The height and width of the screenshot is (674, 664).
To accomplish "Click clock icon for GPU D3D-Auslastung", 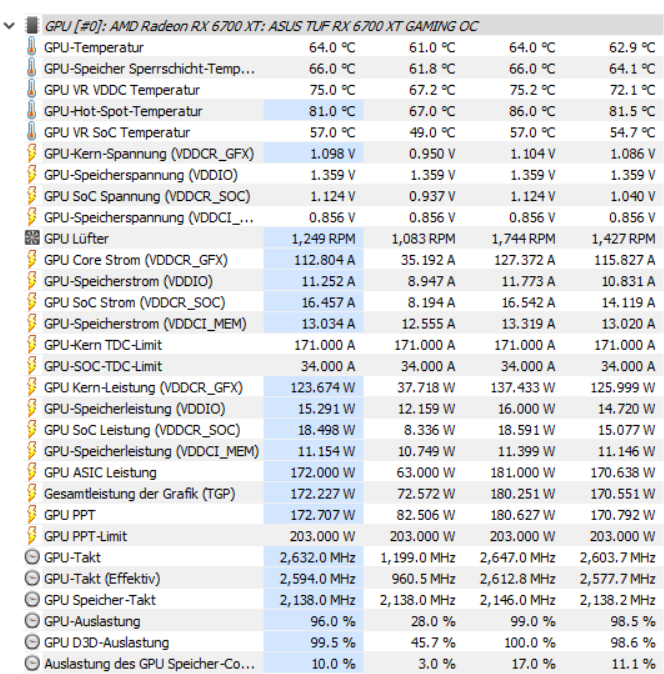I will point(32,642).
